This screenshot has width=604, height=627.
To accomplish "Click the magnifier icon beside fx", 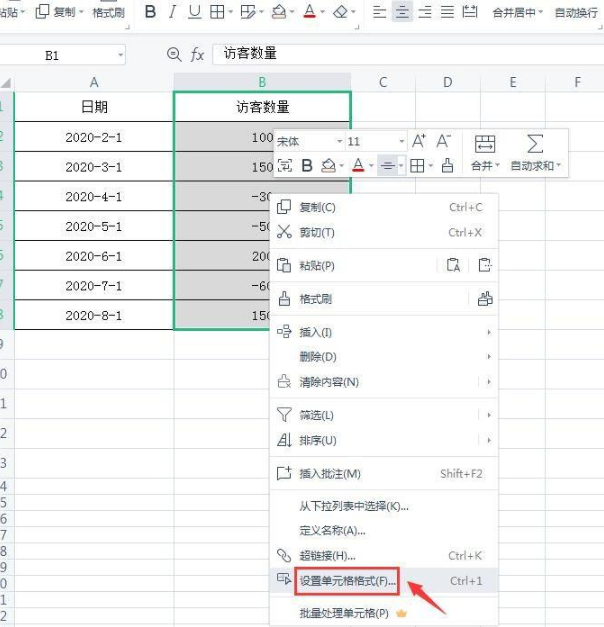I will [x=174, y=54].
